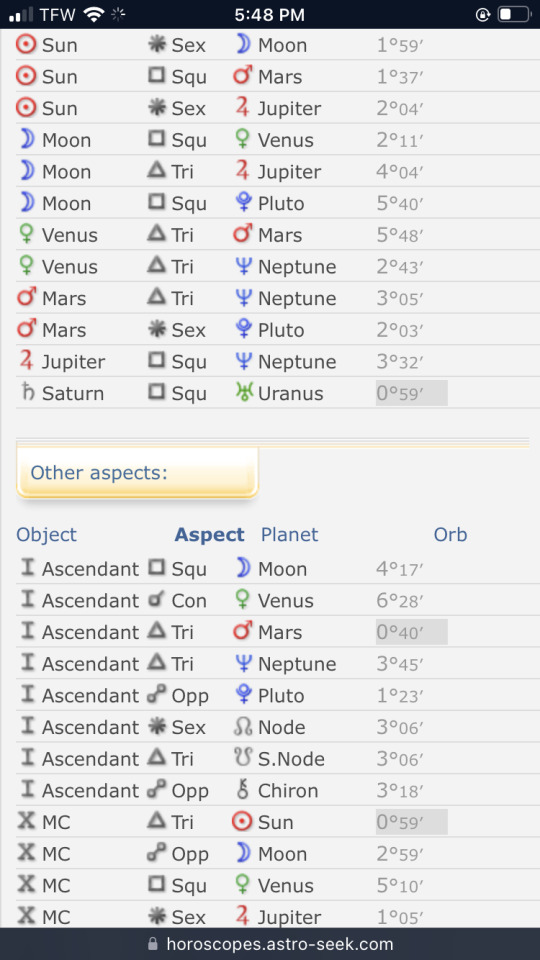
Task: Tap opposition icon in Ascendant Pluto row
Action: [x=157, y=696]
